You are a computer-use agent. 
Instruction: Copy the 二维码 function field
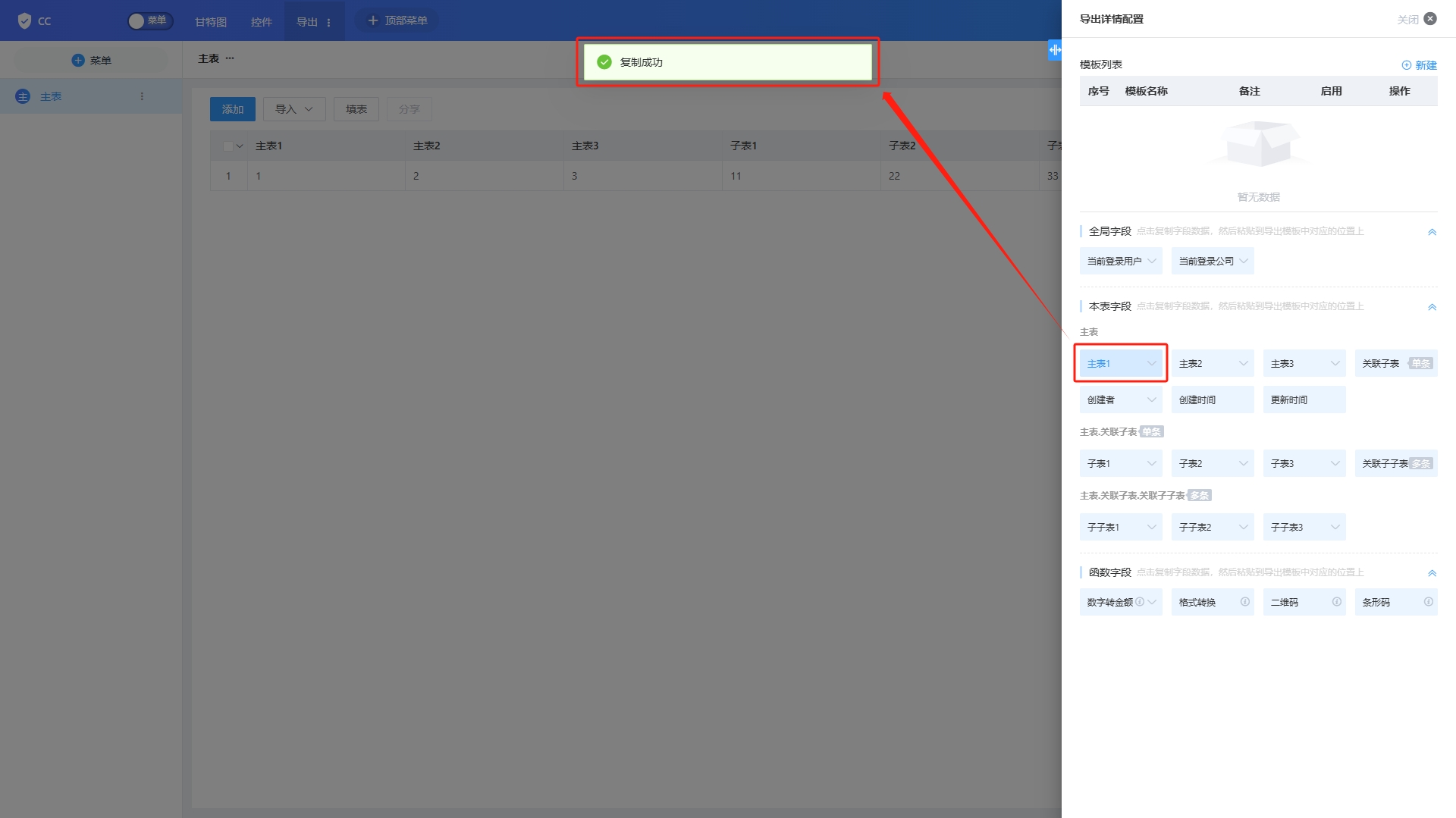point(1304,602)
